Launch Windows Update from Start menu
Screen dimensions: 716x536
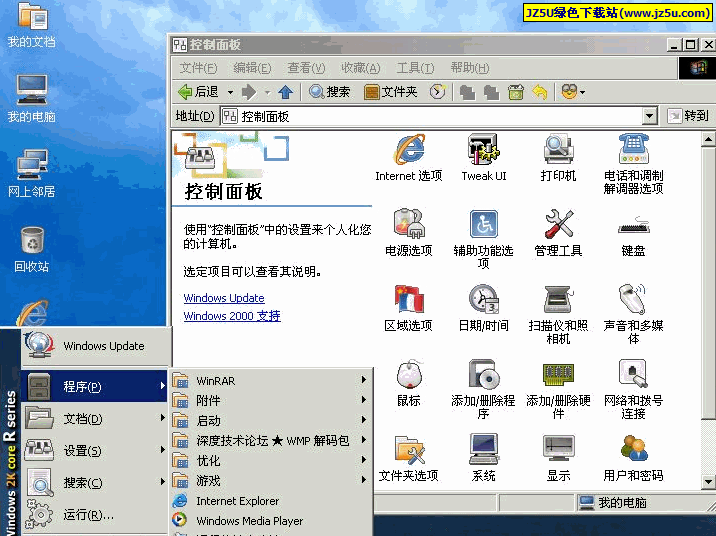point(94,346)
